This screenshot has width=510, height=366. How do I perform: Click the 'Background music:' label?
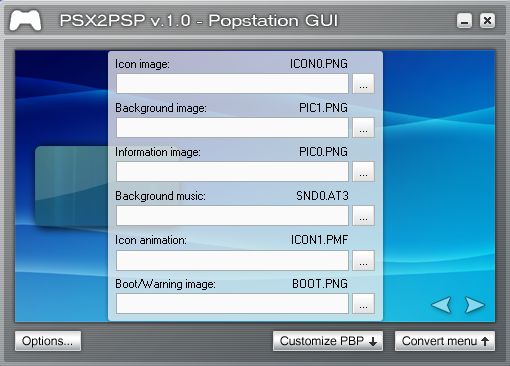click(160, 196)
